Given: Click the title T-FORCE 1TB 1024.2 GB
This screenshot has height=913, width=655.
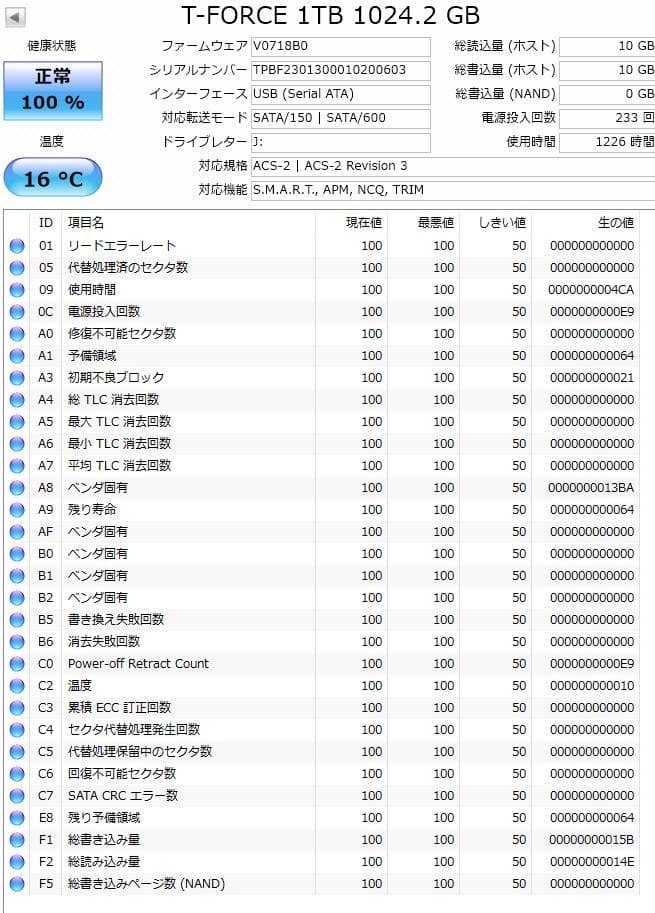Looking at the screenshot, I should (330, 15).
